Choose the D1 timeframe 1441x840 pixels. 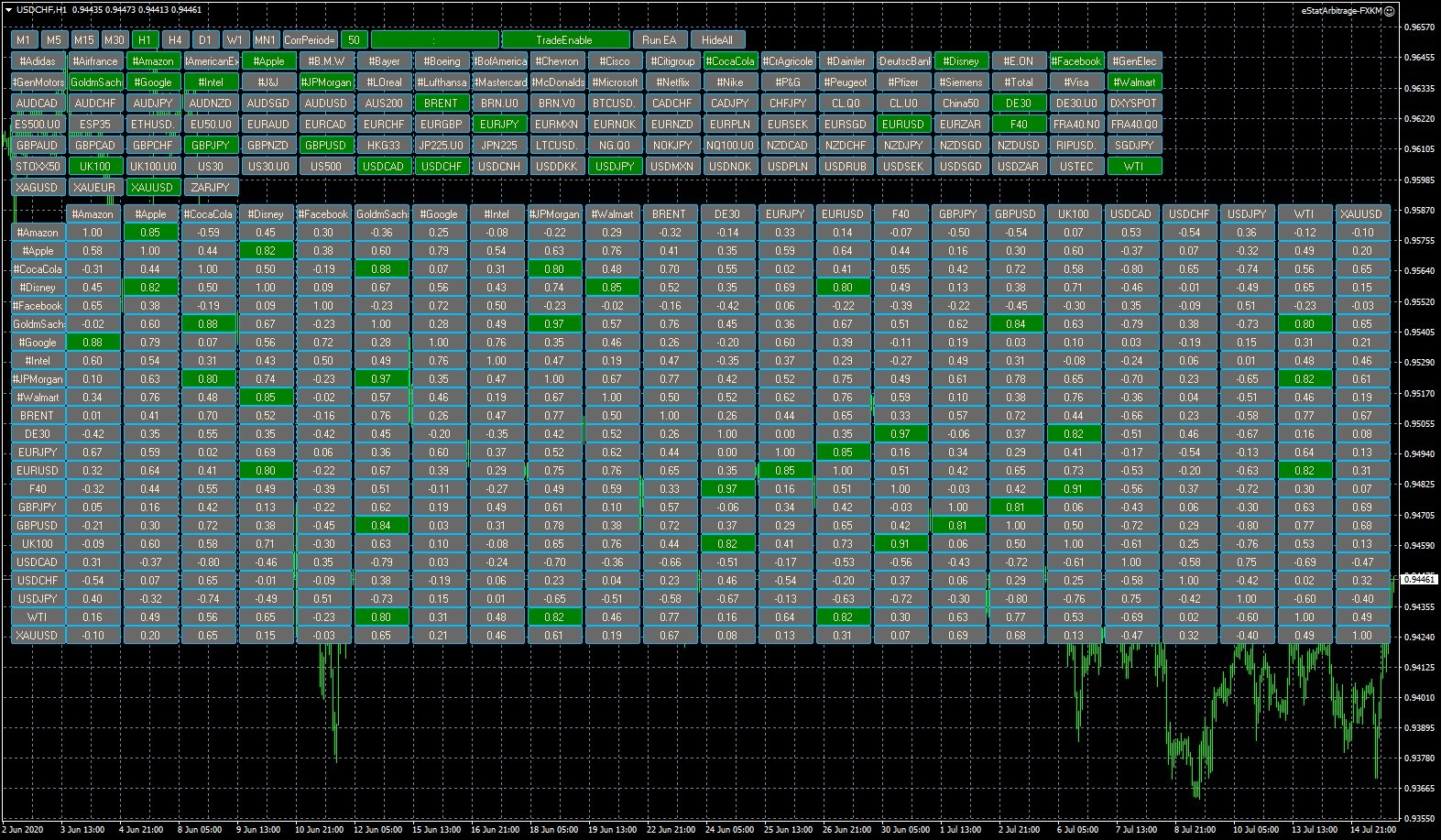[x=205, y=40]
